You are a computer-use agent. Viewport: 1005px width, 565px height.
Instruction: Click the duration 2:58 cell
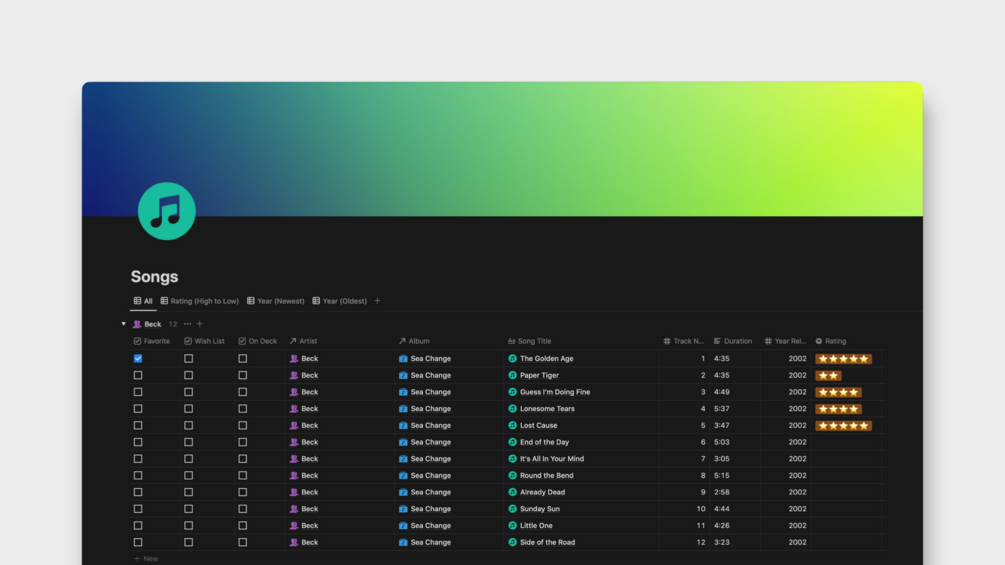(x=722, y=492)
